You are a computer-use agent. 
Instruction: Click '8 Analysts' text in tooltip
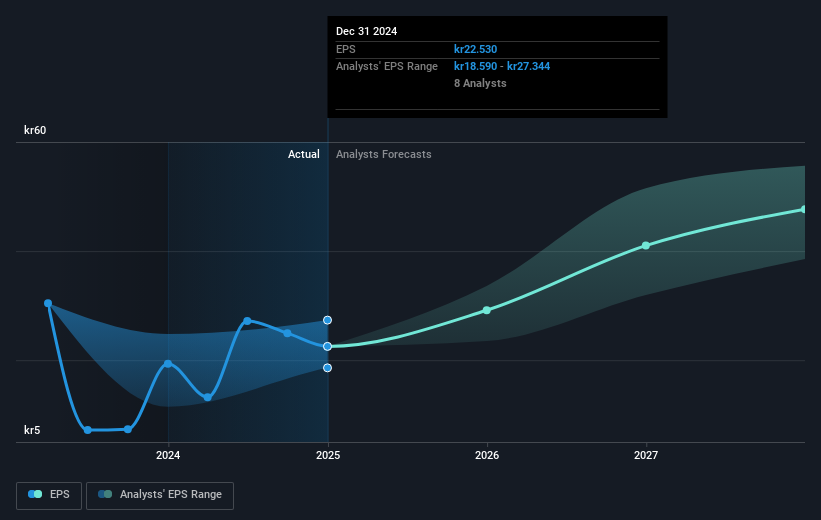480,83
